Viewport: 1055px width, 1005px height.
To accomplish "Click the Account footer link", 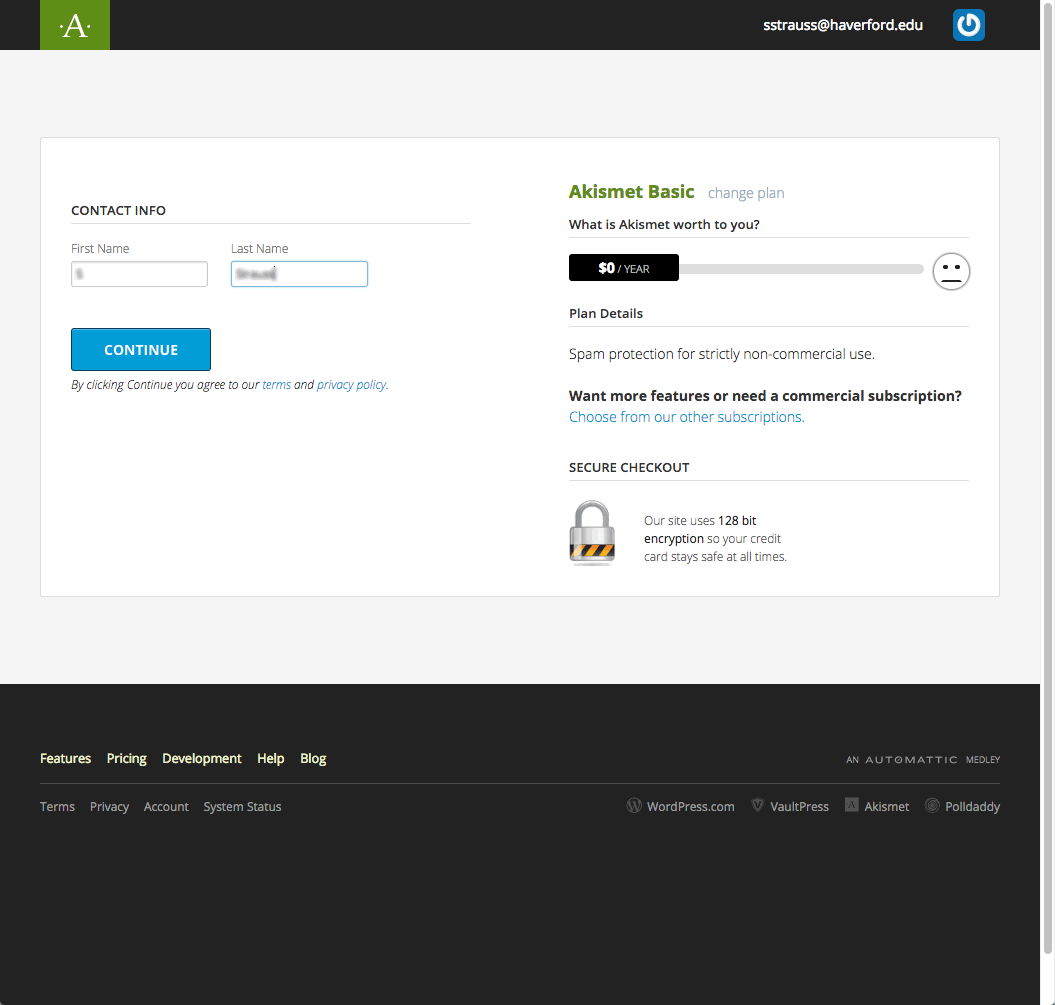I will (166, 807).
